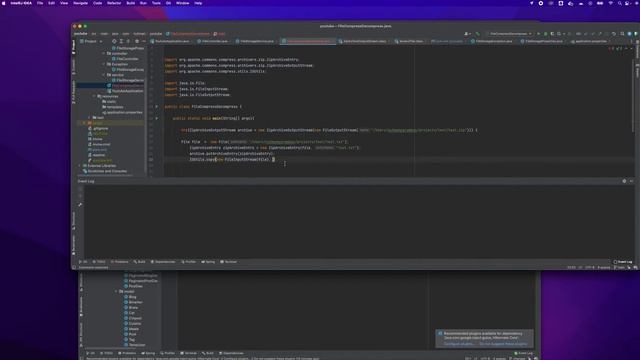
Task: Open macOS Spotlight search icon
Action: click(x=620, y=3)
